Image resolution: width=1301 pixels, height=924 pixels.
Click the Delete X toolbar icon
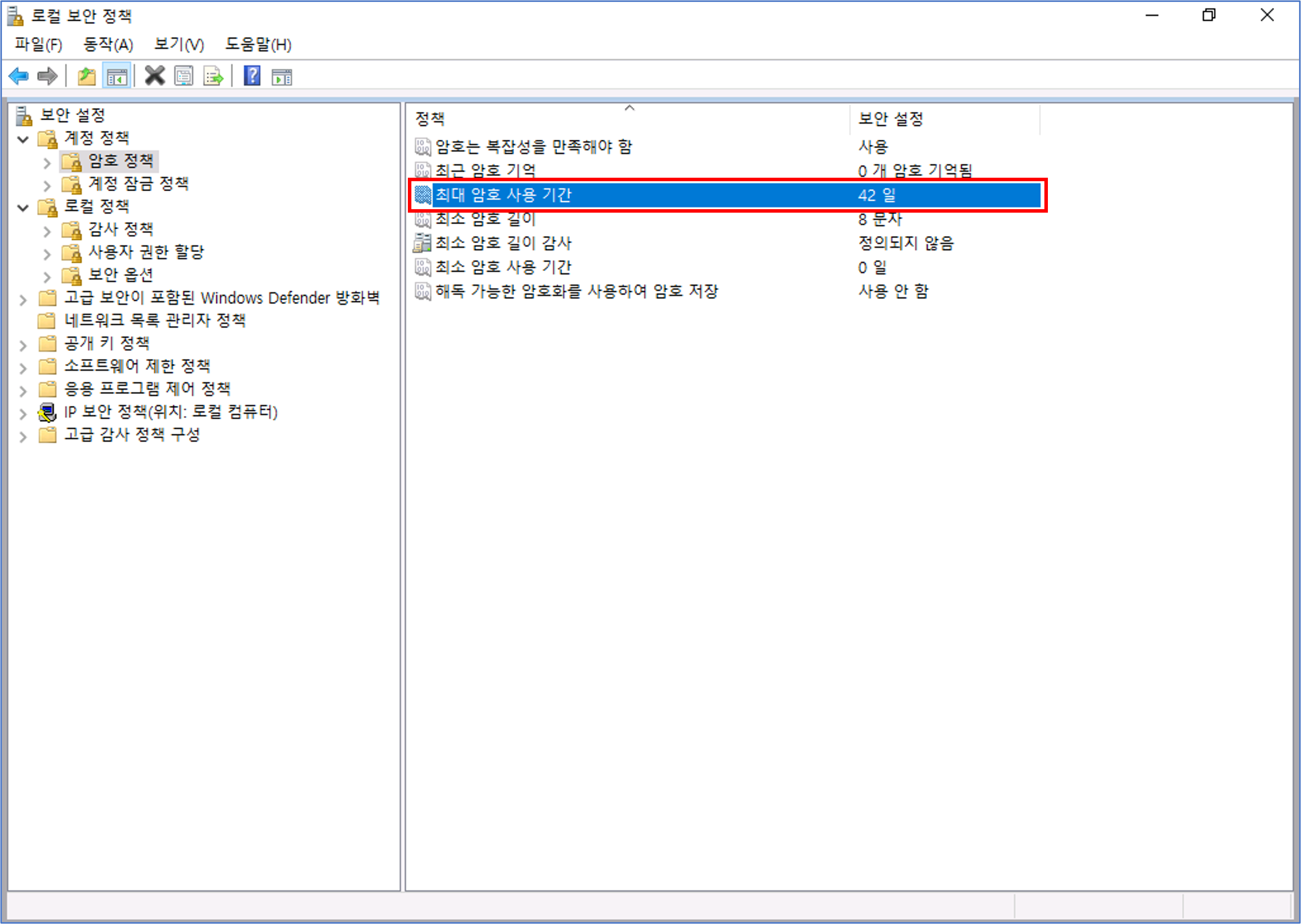tap(154, 76)
